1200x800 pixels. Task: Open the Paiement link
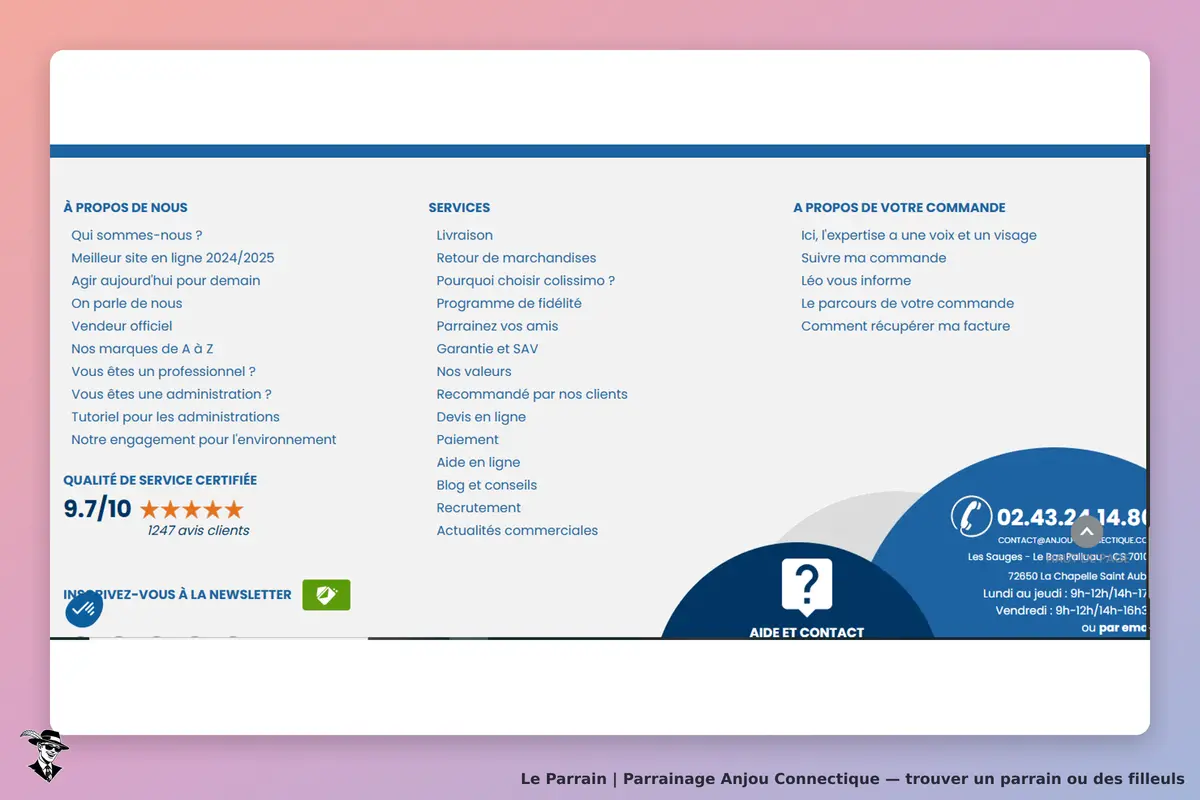point(468,440)
